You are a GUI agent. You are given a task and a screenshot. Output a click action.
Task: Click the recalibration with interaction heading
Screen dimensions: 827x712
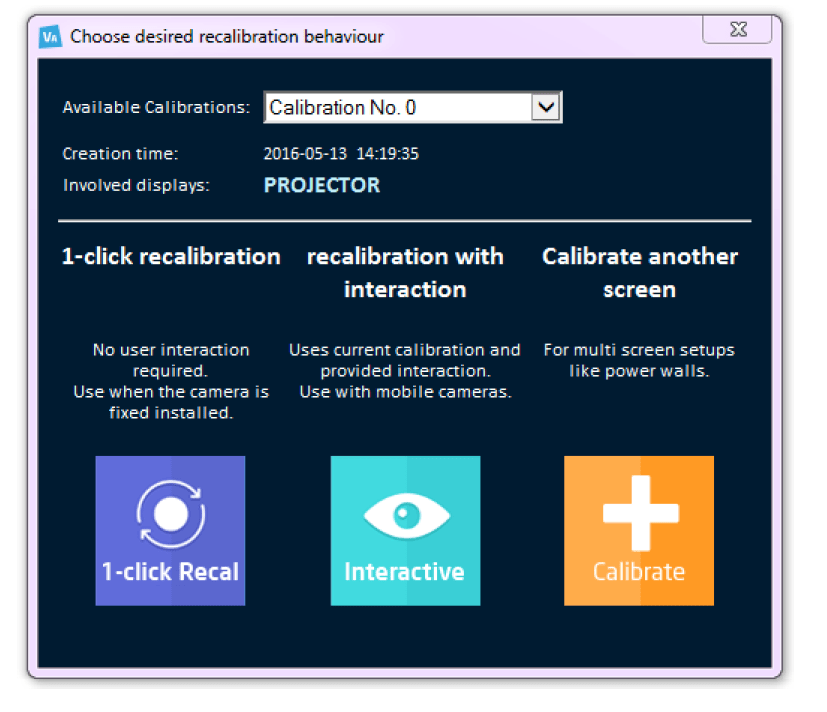404,272
